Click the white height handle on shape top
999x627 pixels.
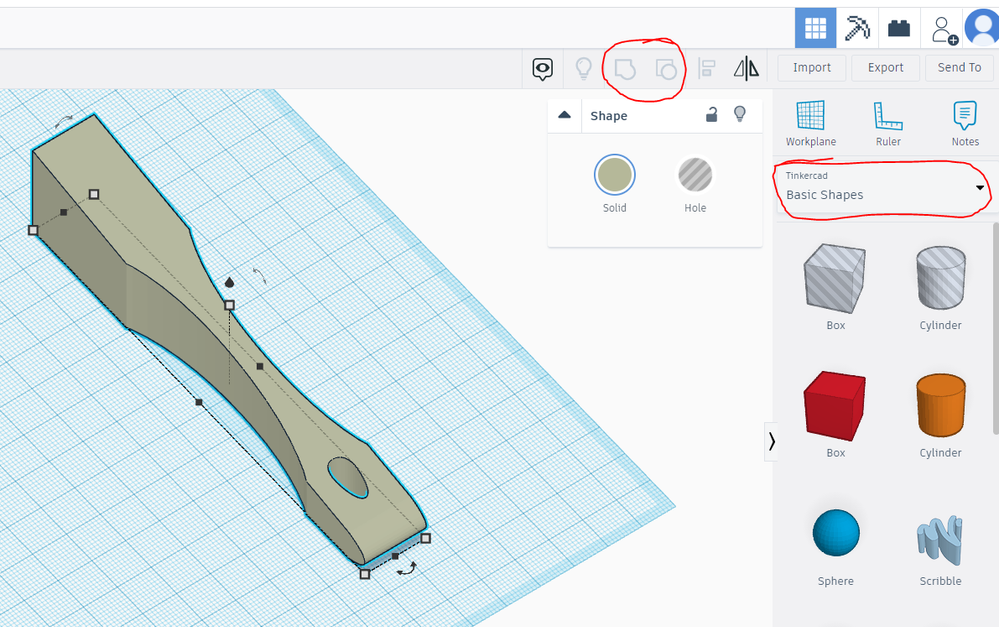229,305
